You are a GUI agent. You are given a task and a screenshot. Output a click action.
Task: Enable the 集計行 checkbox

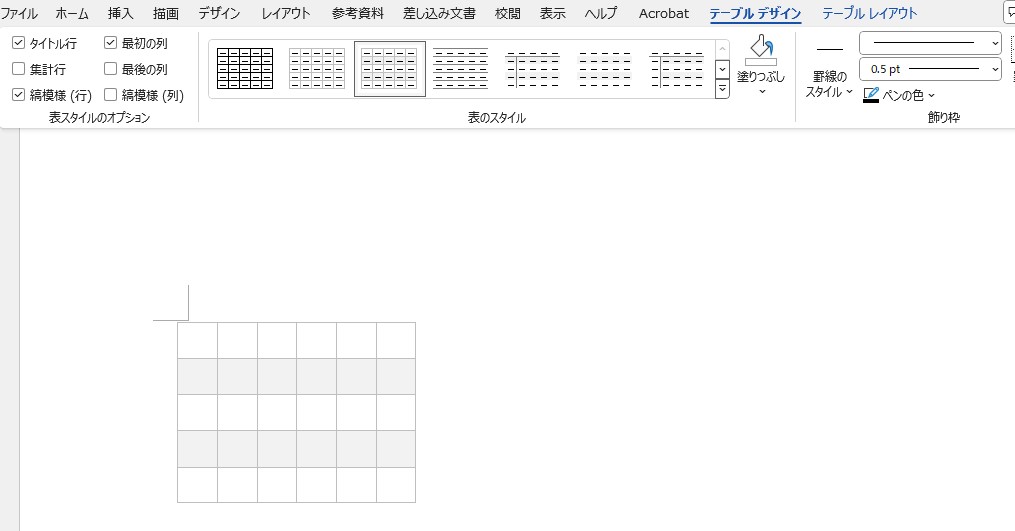coord(19,69)
